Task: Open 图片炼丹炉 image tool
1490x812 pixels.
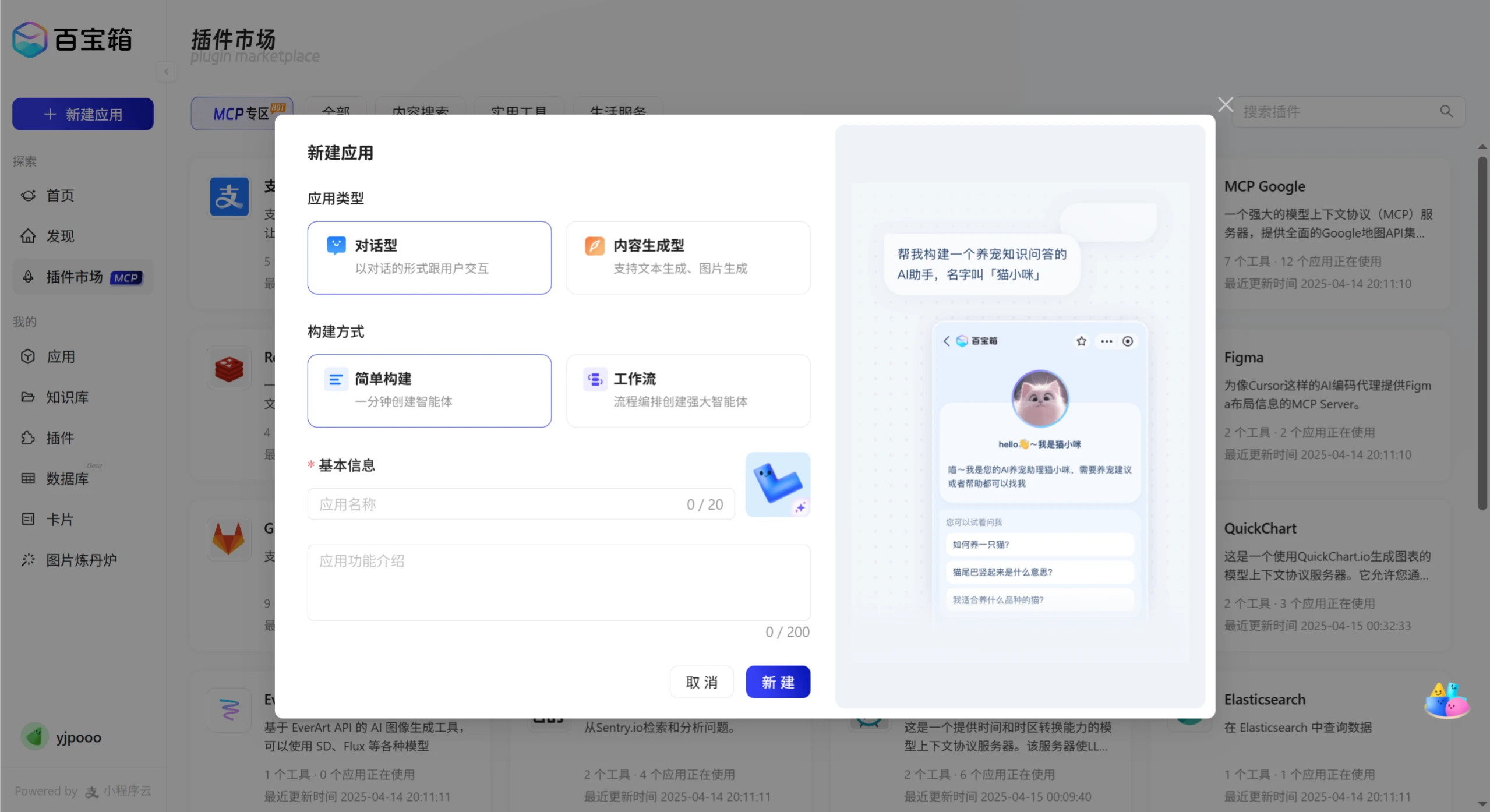Action: (x=82, y=560)
